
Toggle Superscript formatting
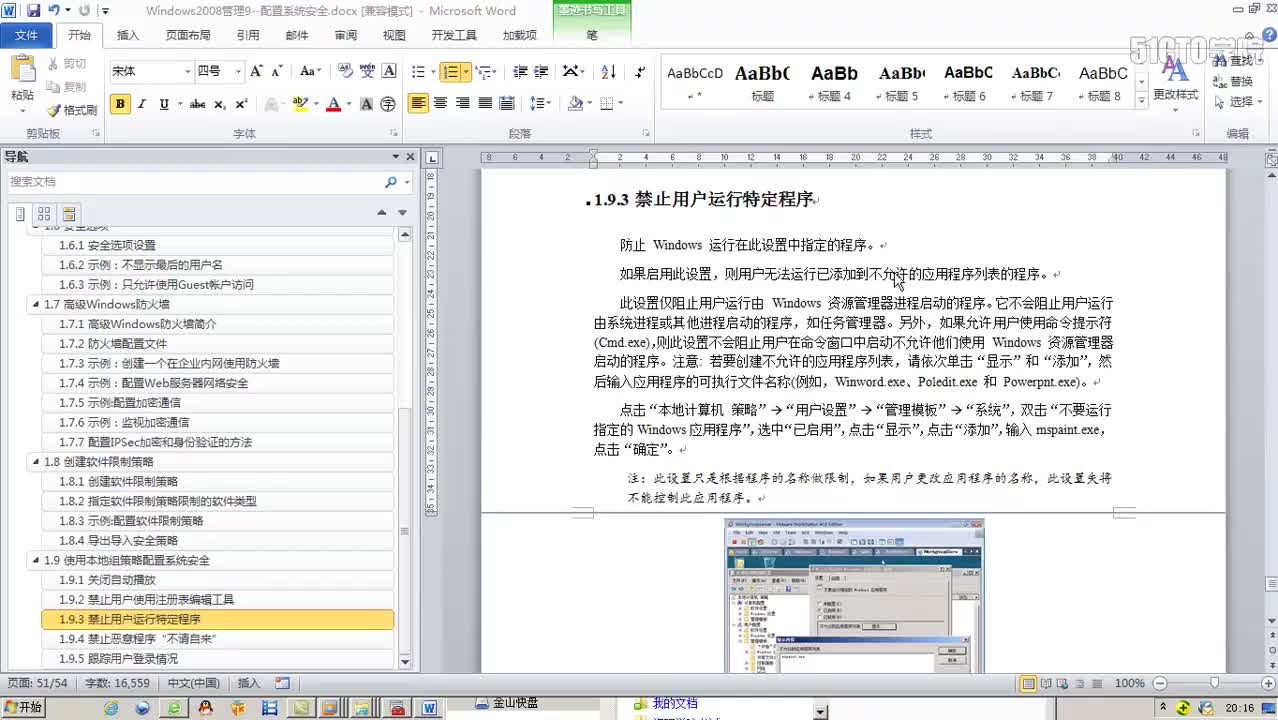pyautogui.click(x=242, y=104)
